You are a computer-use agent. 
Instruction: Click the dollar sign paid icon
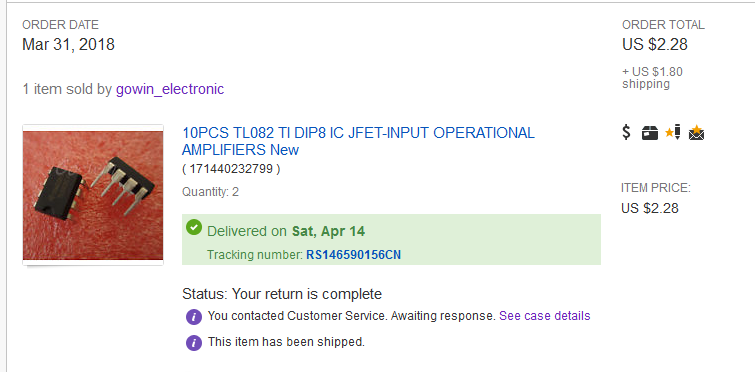point(626,132)
